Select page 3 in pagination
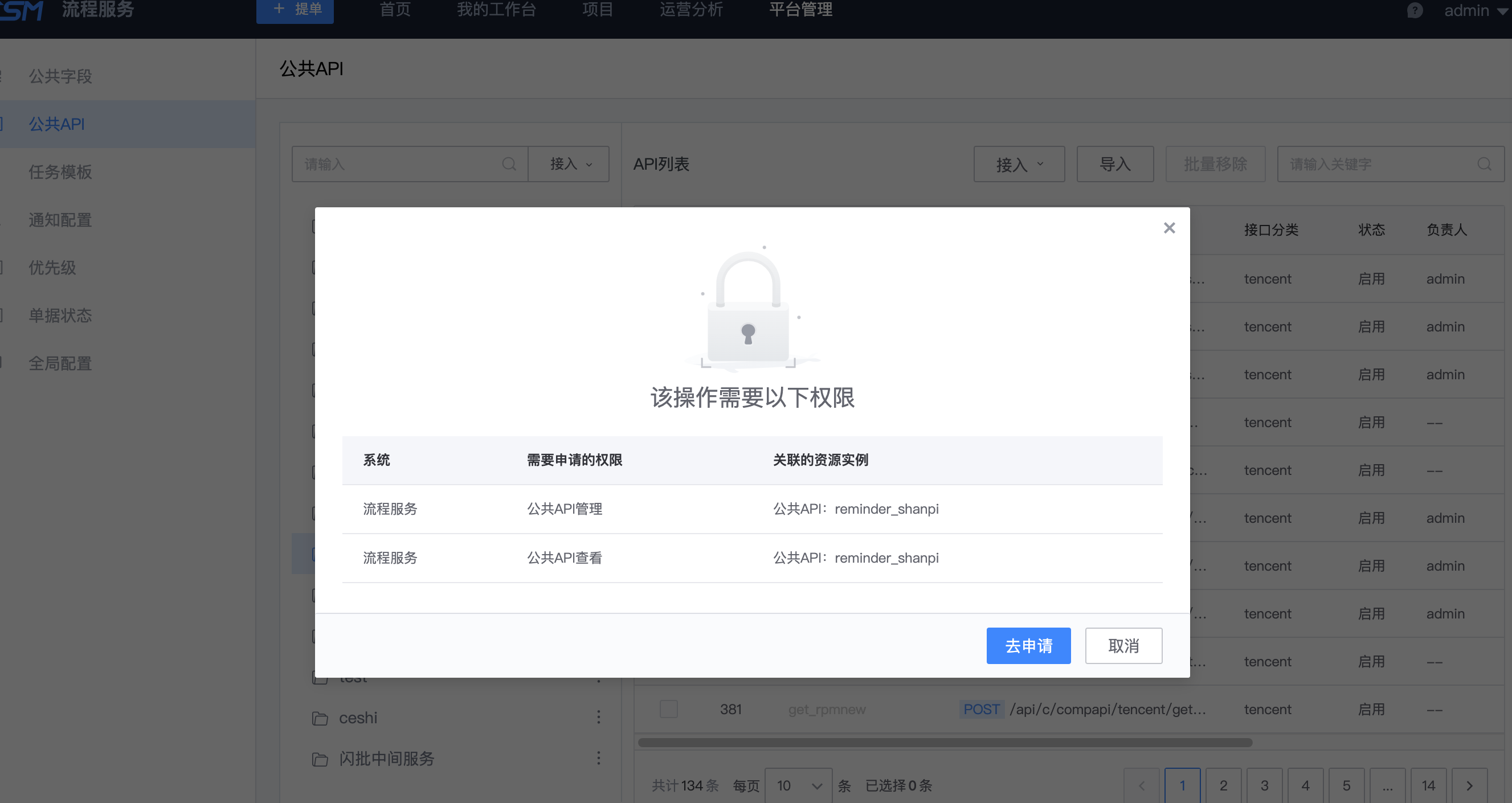This screenshot has width=1512, height=803. (x=1265, y=785)
